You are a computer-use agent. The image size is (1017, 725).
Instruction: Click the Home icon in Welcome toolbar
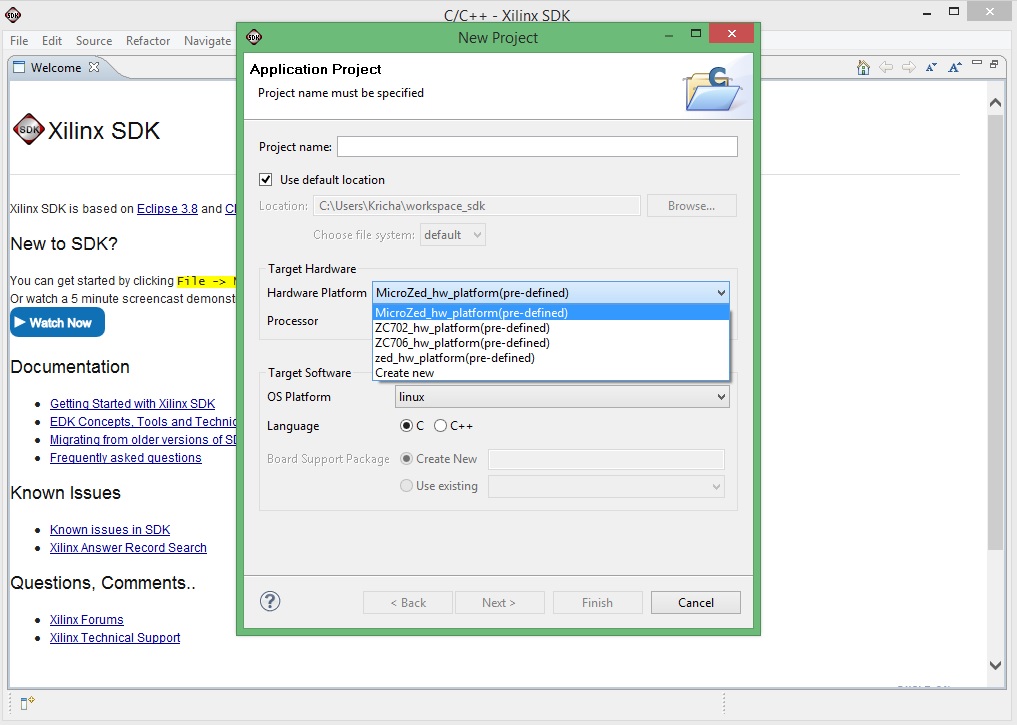863,68
